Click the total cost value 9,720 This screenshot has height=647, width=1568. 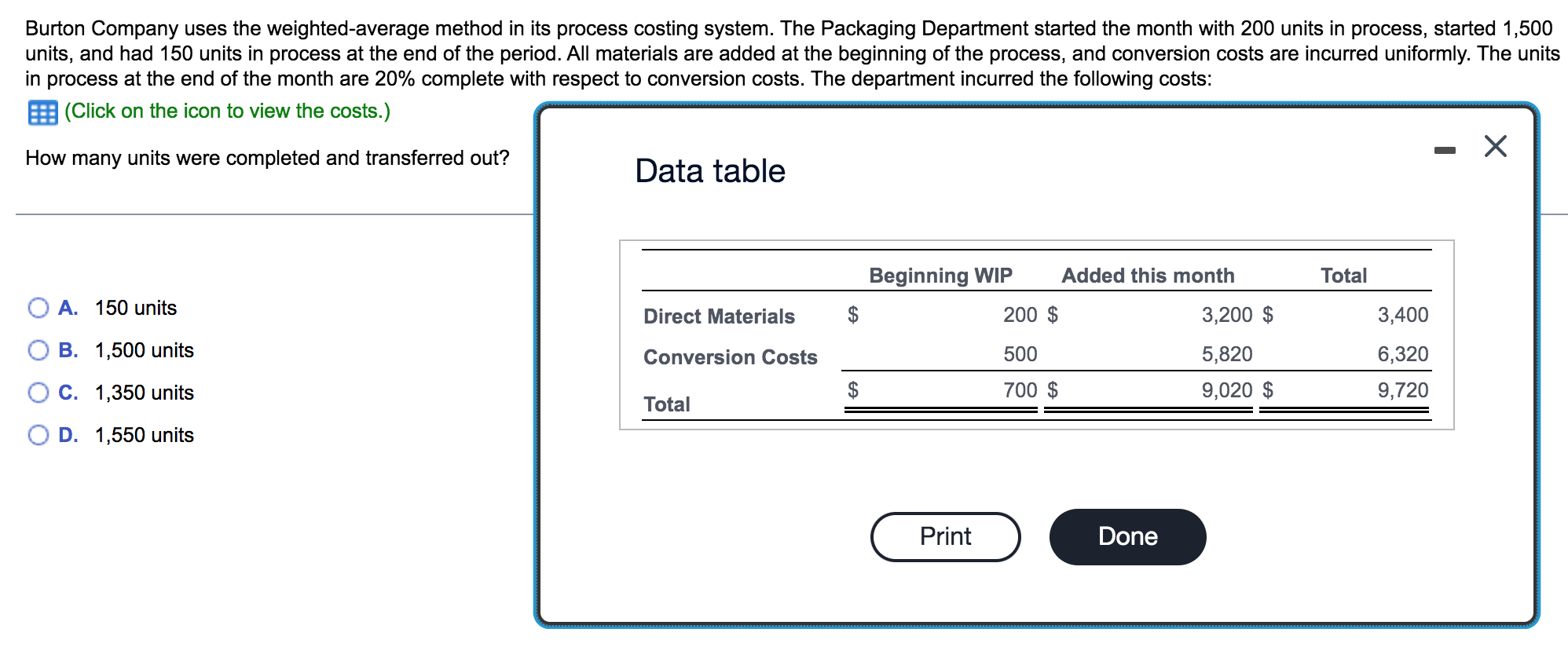coord(1402,390)
